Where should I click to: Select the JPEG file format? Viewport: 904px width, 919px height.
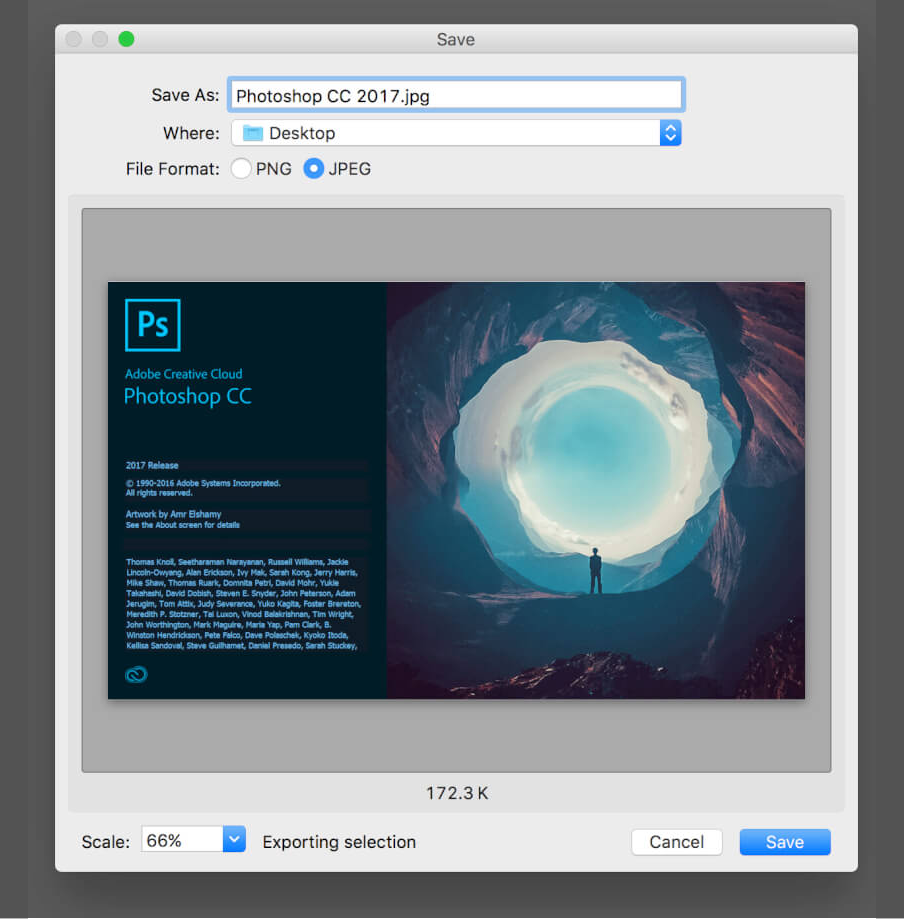coord(314,169)
